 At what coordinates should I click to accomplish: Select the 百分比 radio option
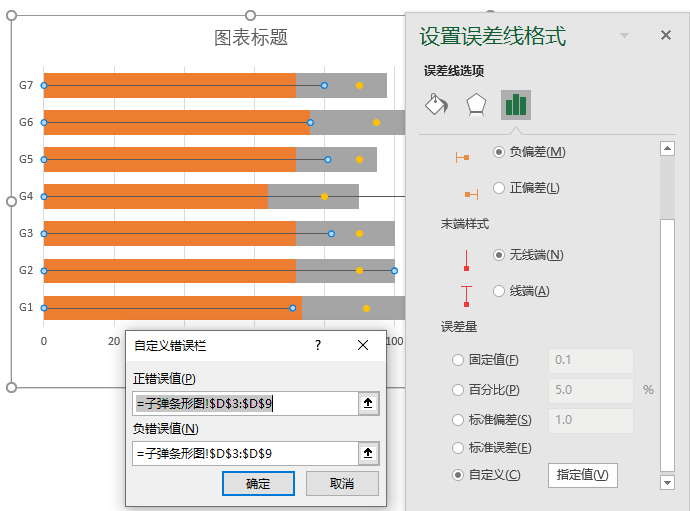pos(459,390)
